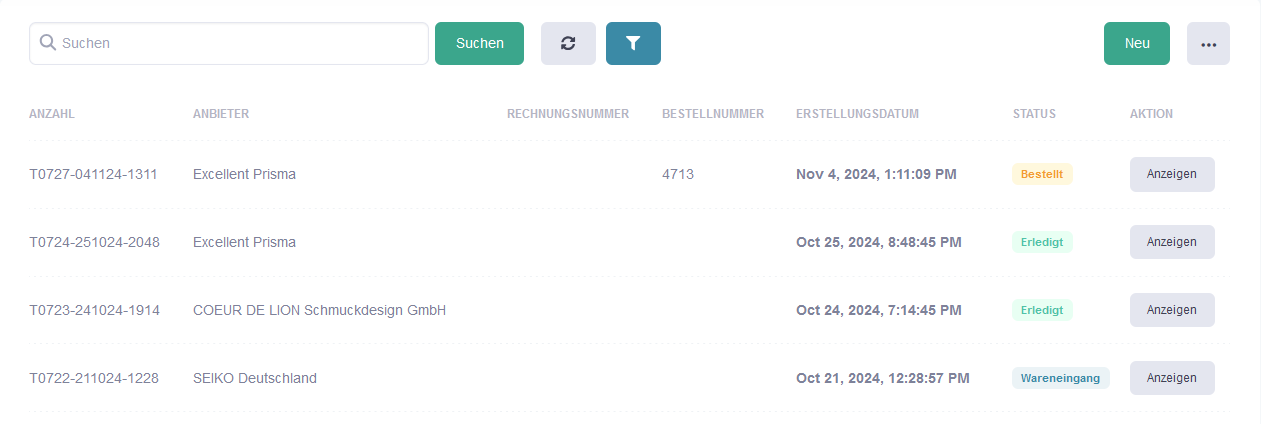Select order number T0723-241024-1914
The image size is (1261, 424).
coord(94,310)
